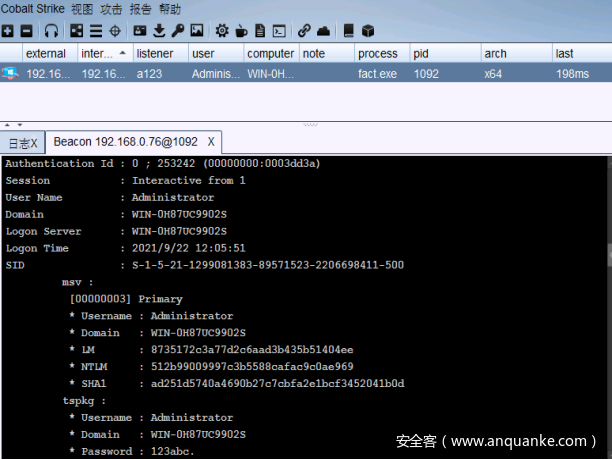Open the 帮助 (Help) menu
Image resolution: width=612 pixels, height=460 pixels.
coord(170,9)
